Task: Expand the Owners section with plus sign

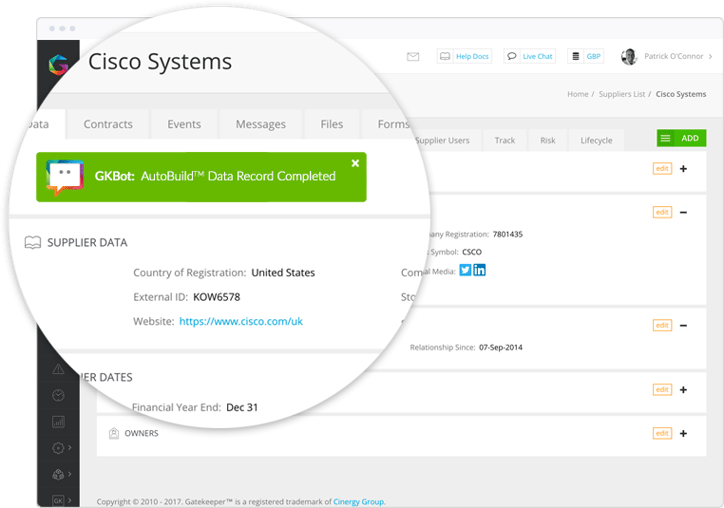Action: 683,433
